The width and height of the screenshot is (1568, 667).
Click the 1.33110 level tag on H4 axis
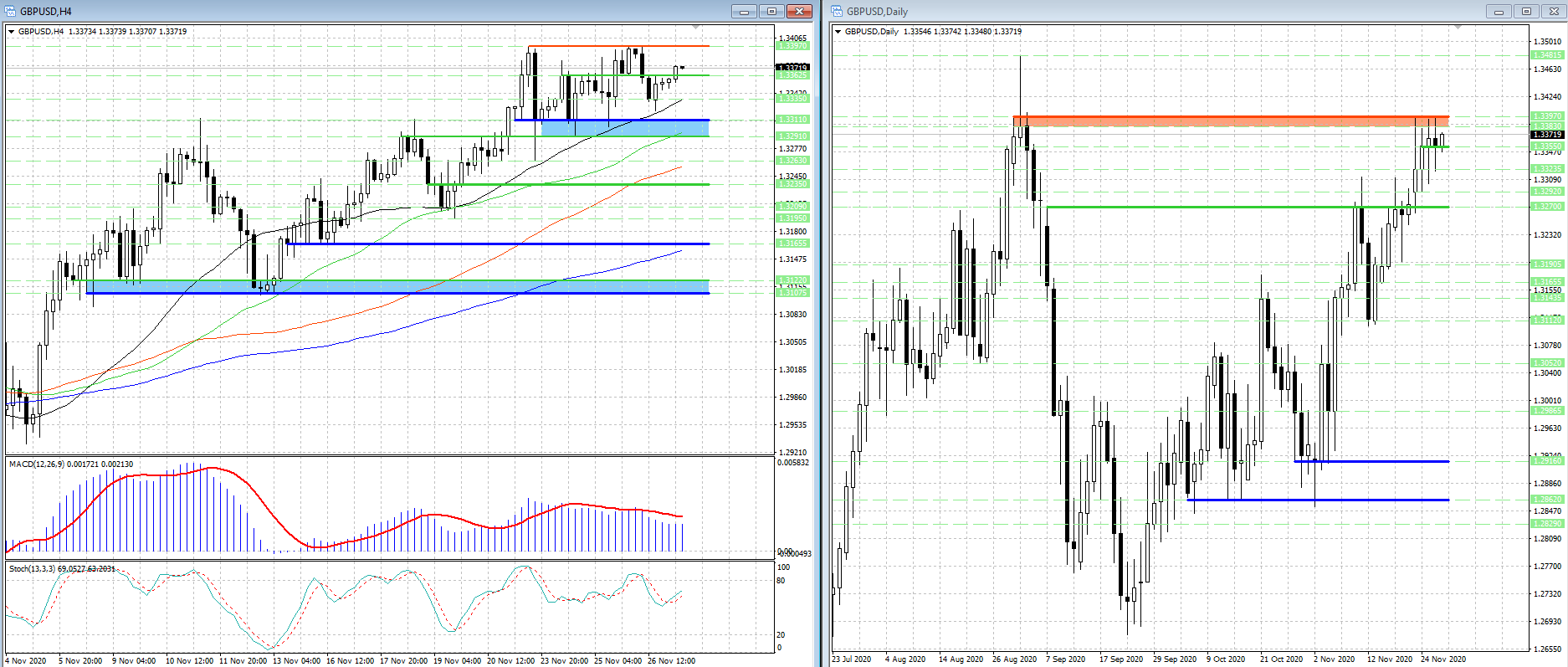(792, 120)
